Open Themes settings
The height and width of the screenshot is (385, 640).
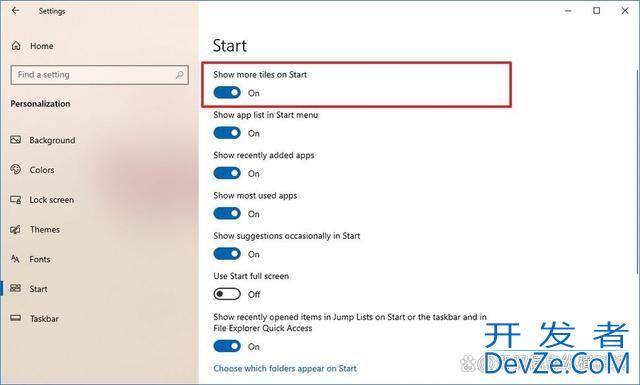pos(45,229)
